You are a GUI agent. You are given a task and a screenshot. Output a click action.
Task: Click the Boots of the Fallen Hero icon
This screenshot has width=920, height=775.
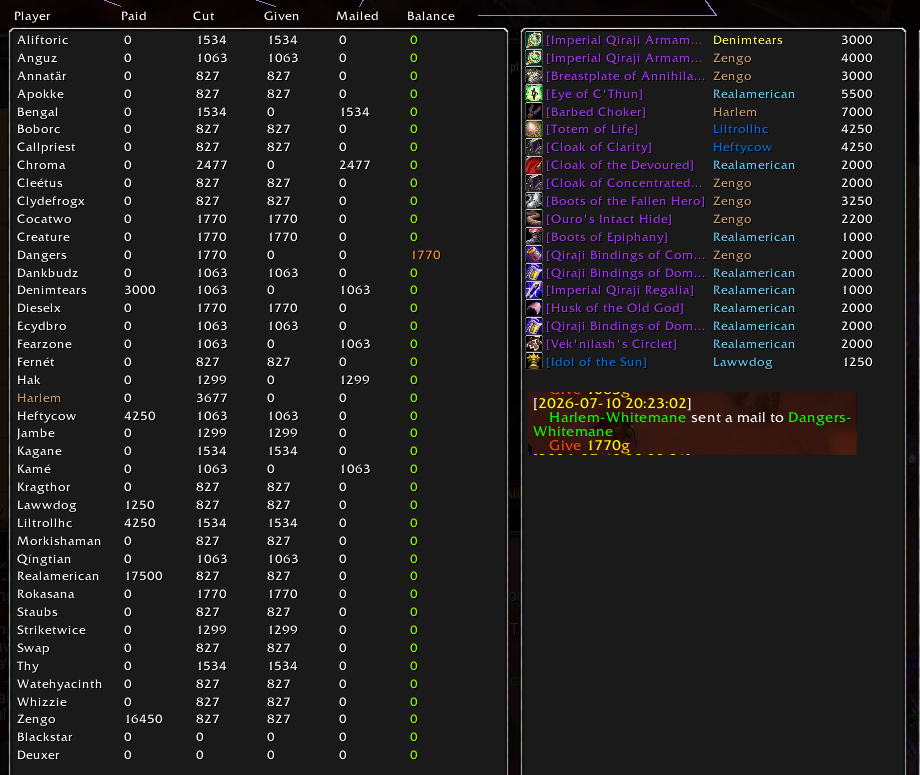pyautogui.click(x=534, y=201)
